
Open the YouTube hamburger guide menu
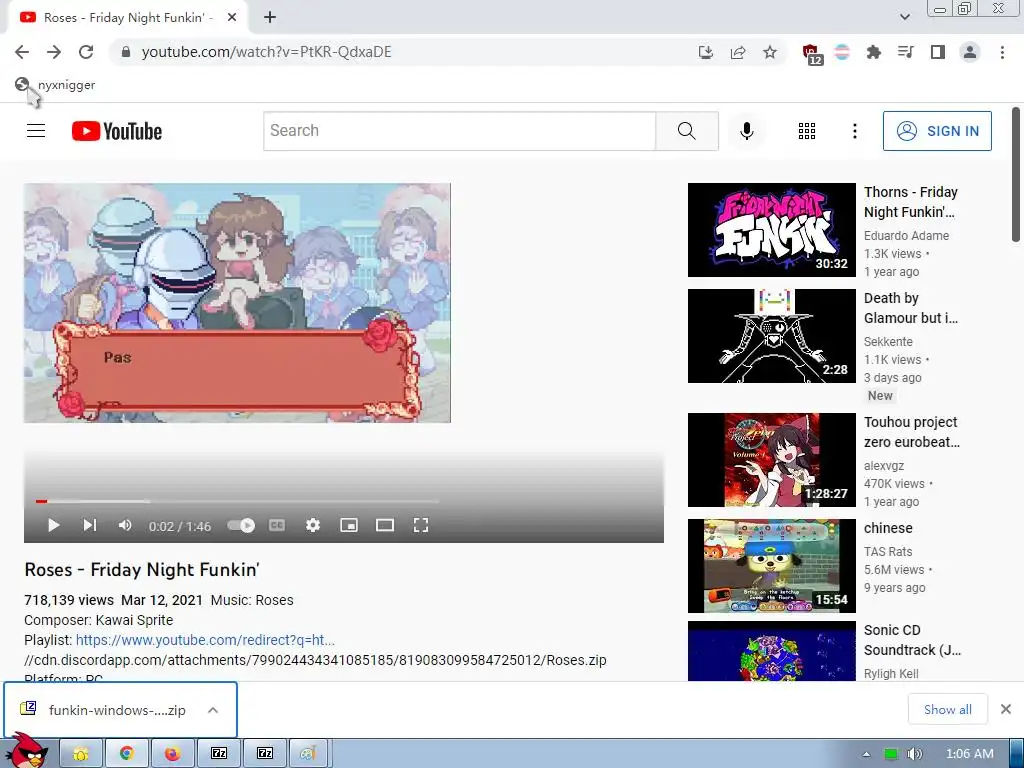(x=36, y=131)
